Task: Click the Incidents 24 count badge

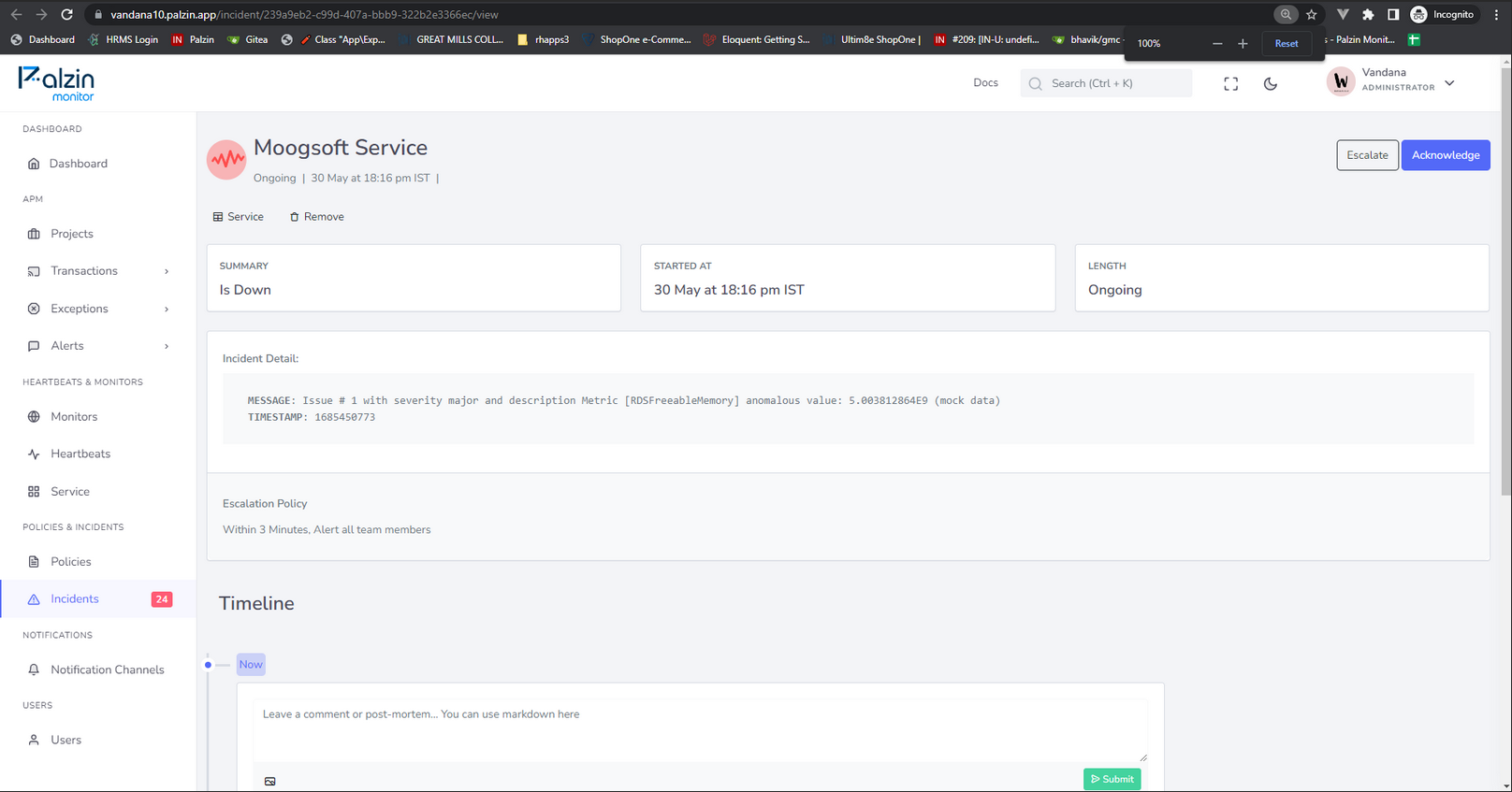Action: pos(162,599)
